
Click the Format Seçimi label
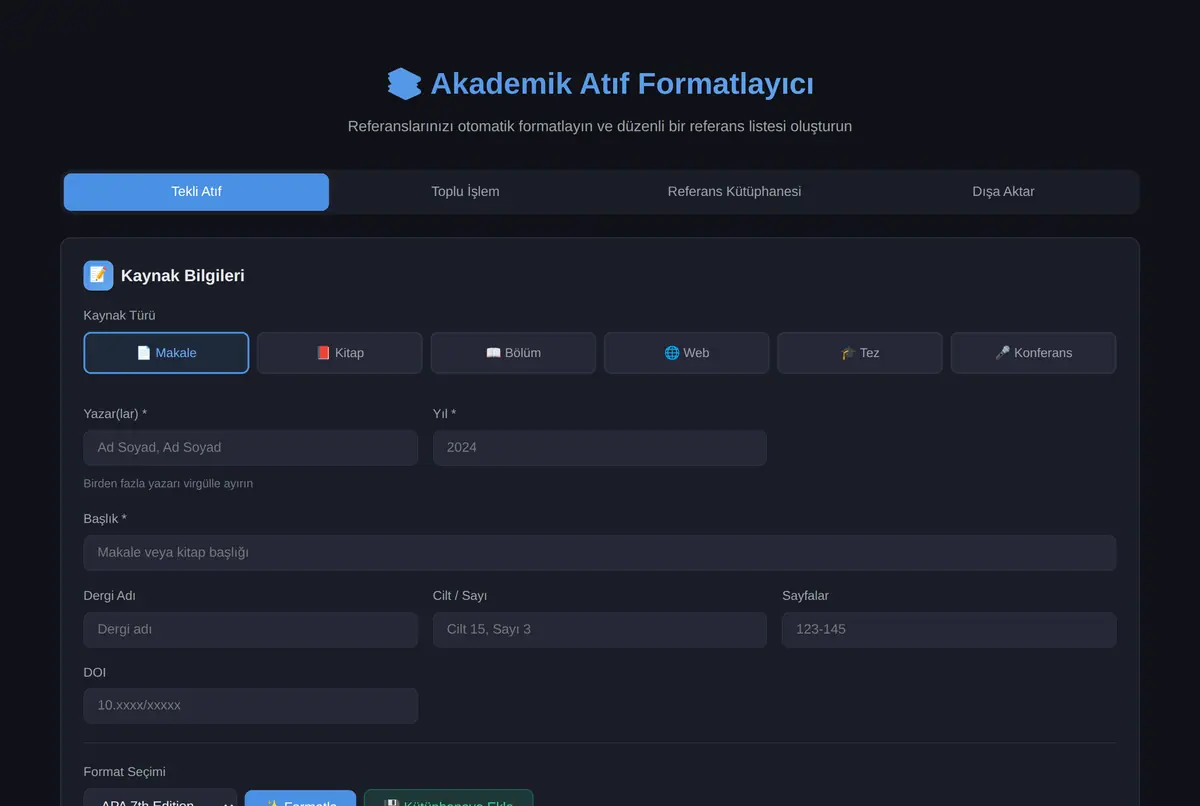click(125, 771)
